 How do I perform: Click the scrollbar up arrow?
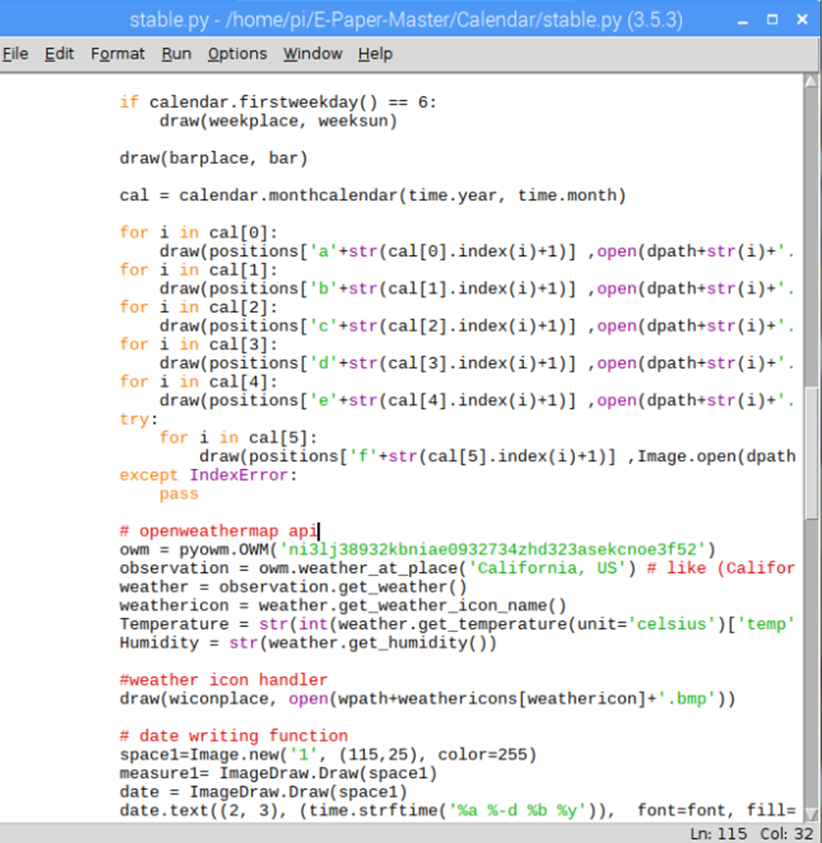tap(812, 83)
